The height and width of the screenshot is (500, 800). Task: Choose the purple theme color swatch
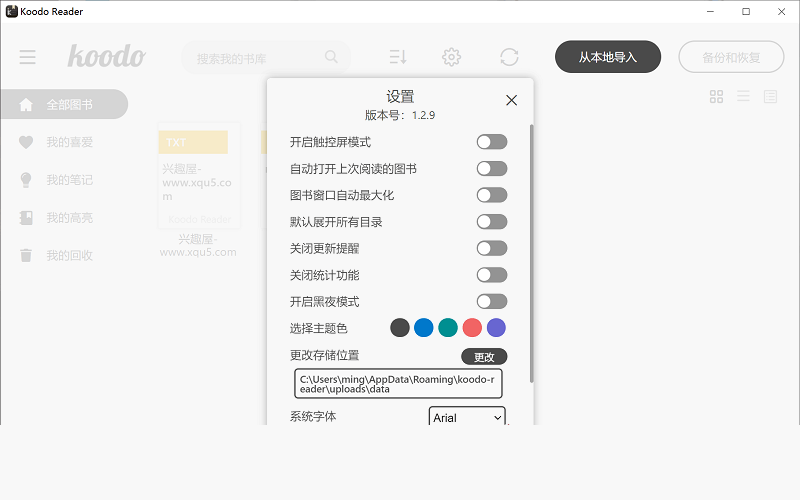tap(496, 328)
